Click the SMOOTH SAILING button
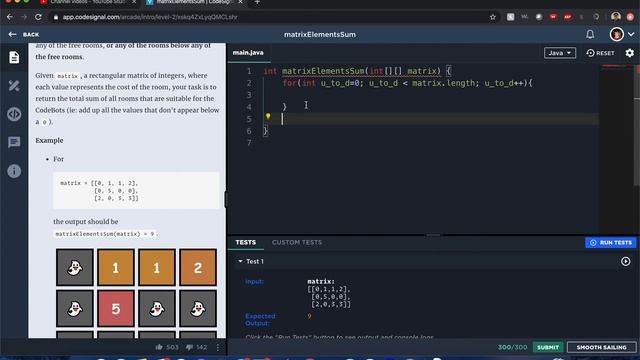This screenshot has width=640, height=360. [602, 347]
